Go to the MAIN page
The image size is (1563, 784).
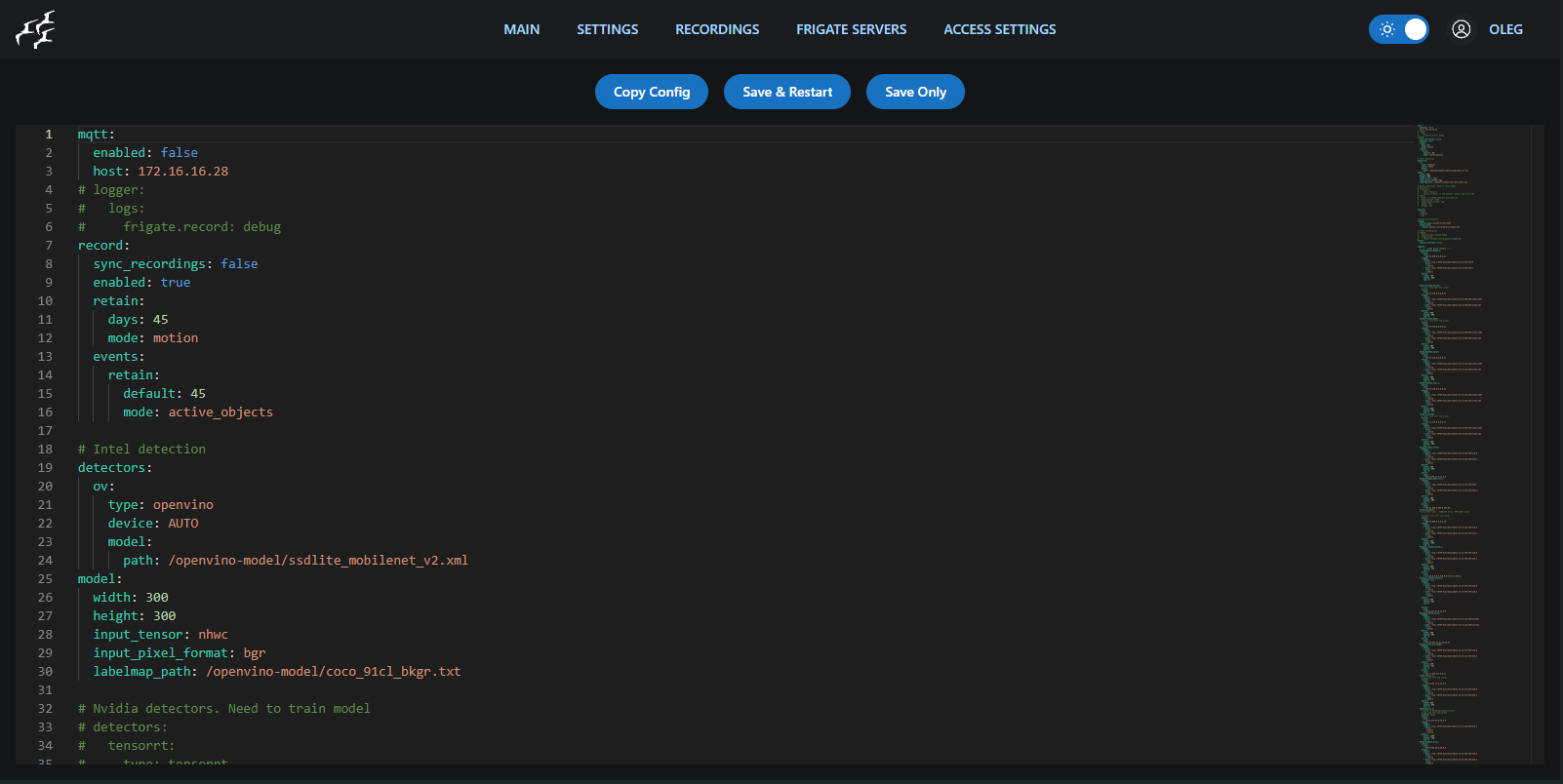[521, 29]
